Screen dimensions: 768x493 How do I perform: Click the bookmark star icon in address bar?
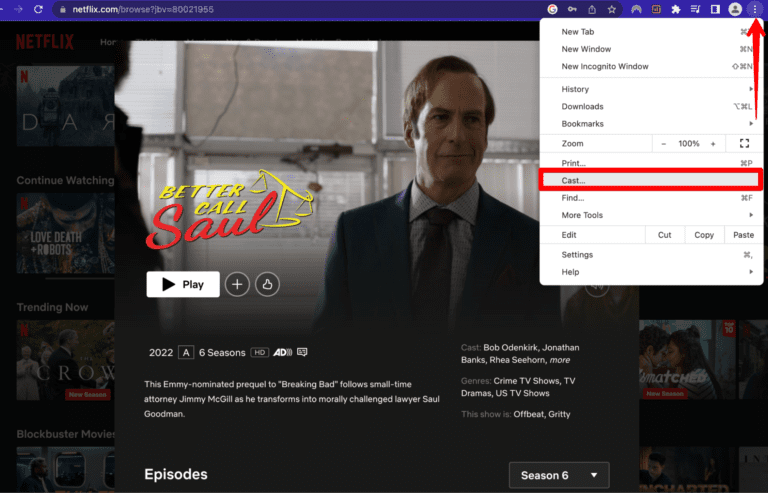click(x=611, y=9)
